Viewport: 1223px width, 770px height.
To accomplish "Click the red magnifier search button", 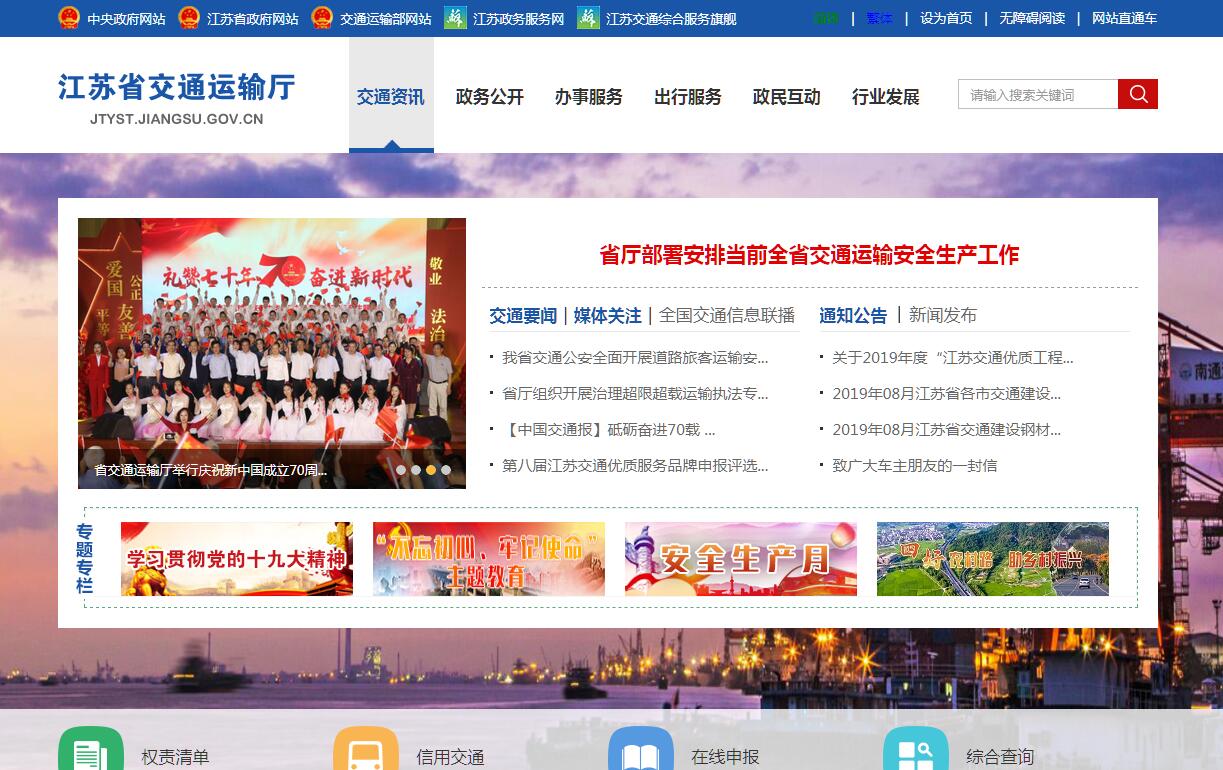I will tap(1137, 94).
